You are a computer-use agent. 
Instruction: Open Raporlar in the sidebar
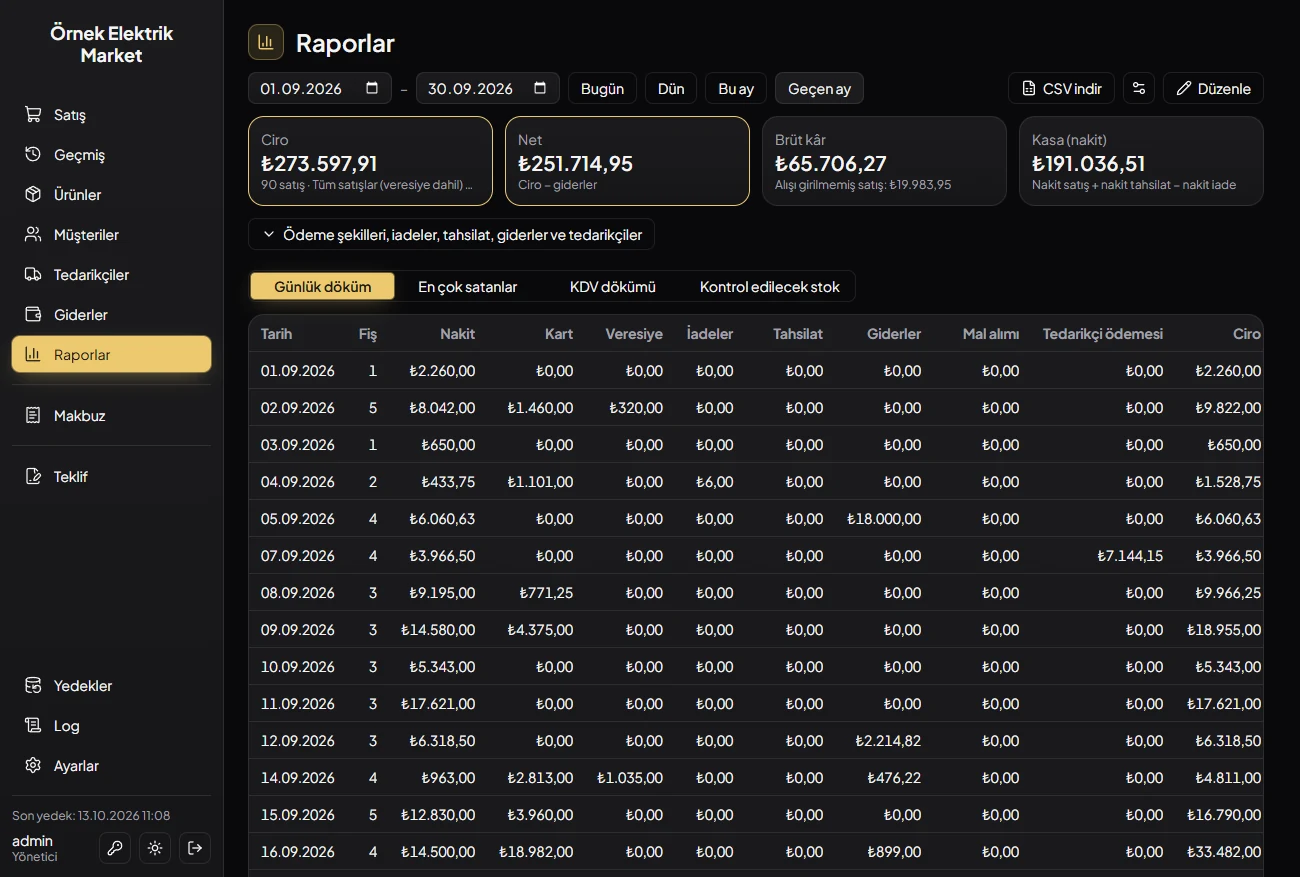pos(111,354)
